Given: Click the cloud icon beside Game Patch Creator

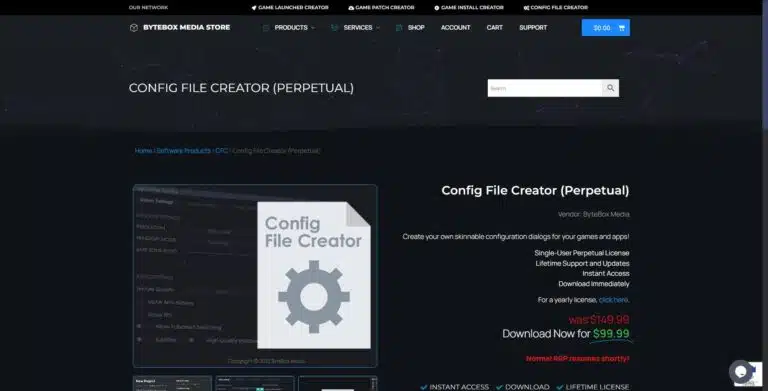Looking at the screenshot, I should point(351,8).
